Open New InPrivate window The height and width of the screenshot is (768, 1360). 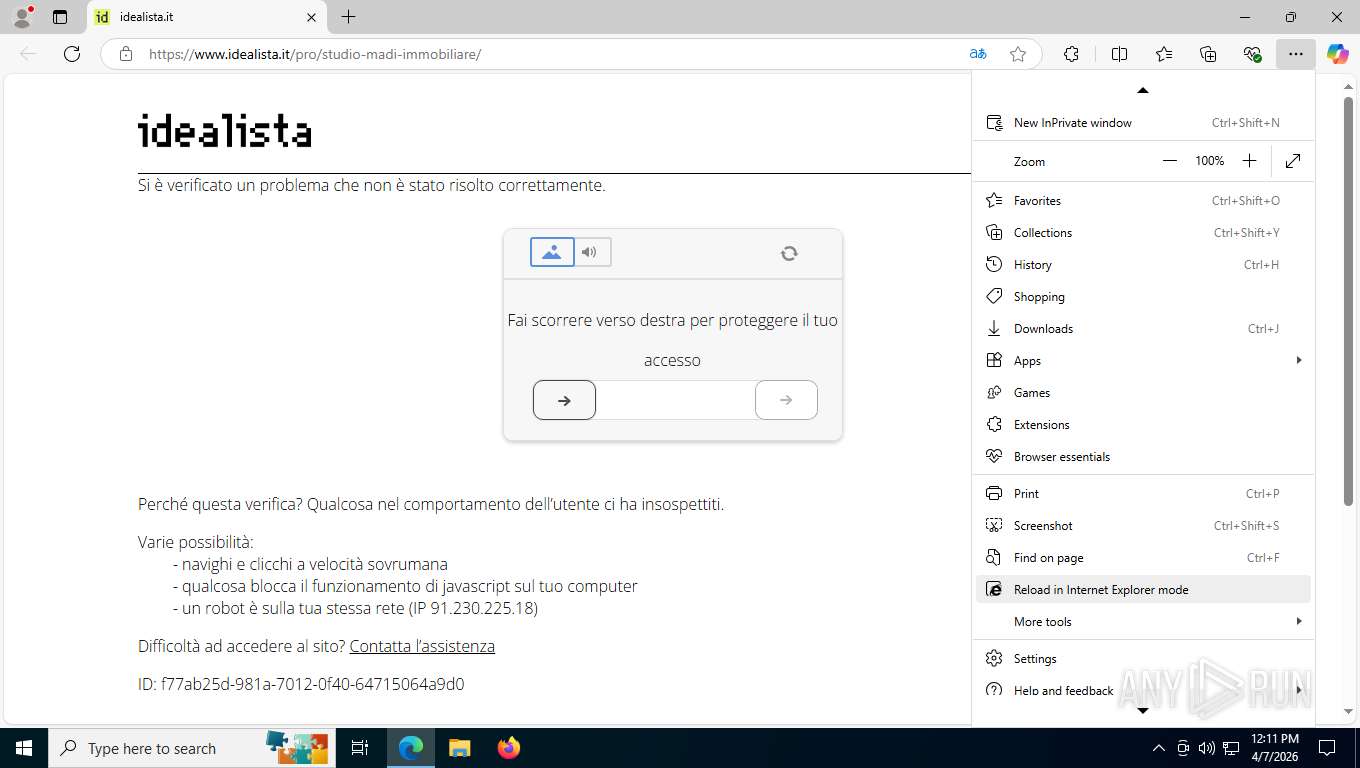1142,123
